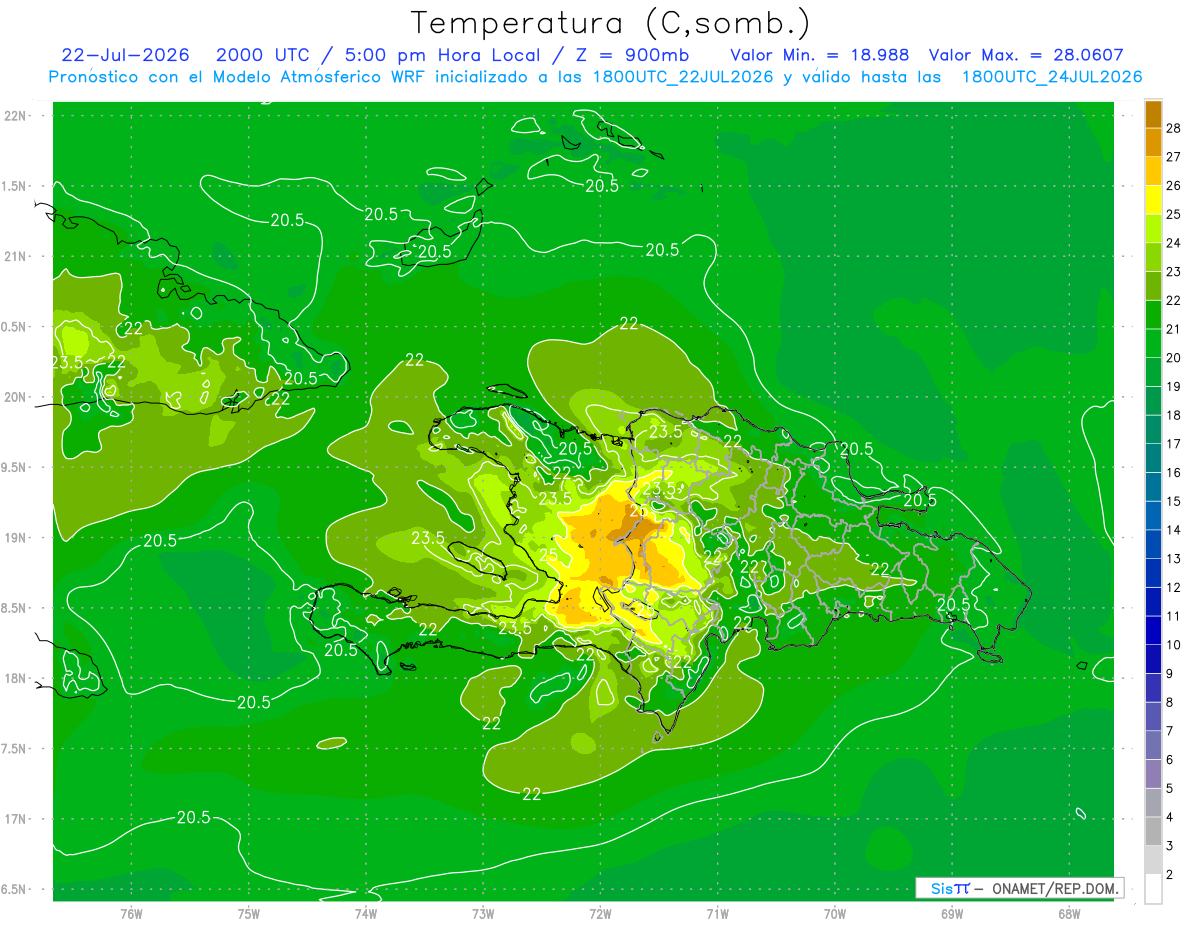The height and width of the screenshot is (927, 1200).
Task: Click the colorbar label "28"
Action: tap(1174, 128)
